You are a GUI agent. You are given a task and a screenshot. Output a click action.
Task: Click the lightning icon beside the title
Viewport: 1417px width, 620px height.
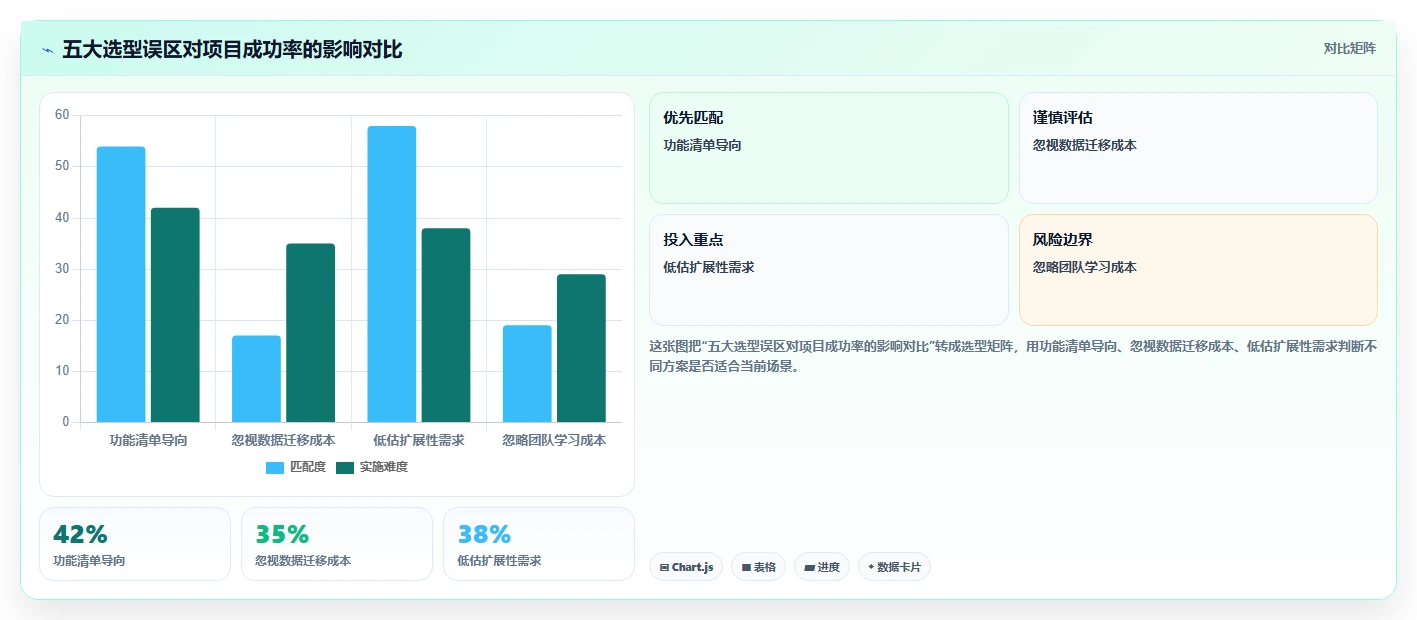click(x=47, y=50)
